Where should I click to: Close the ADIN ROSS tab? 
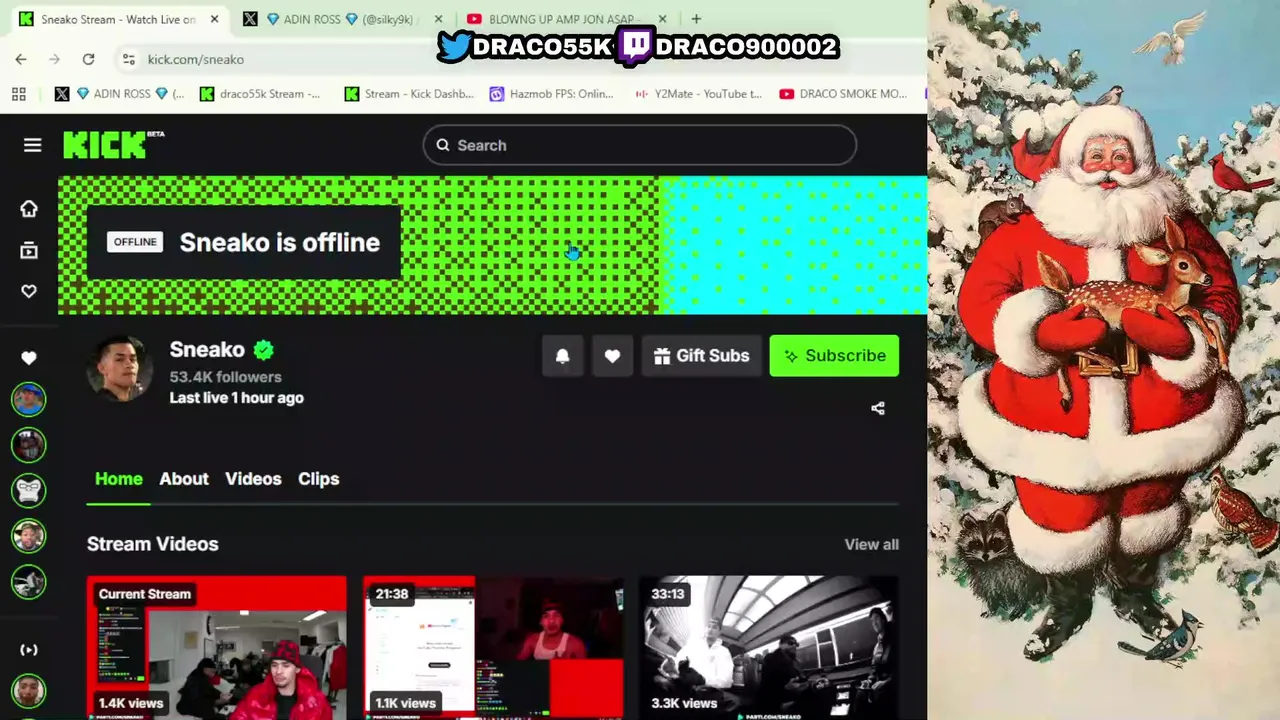pos(438,19)
